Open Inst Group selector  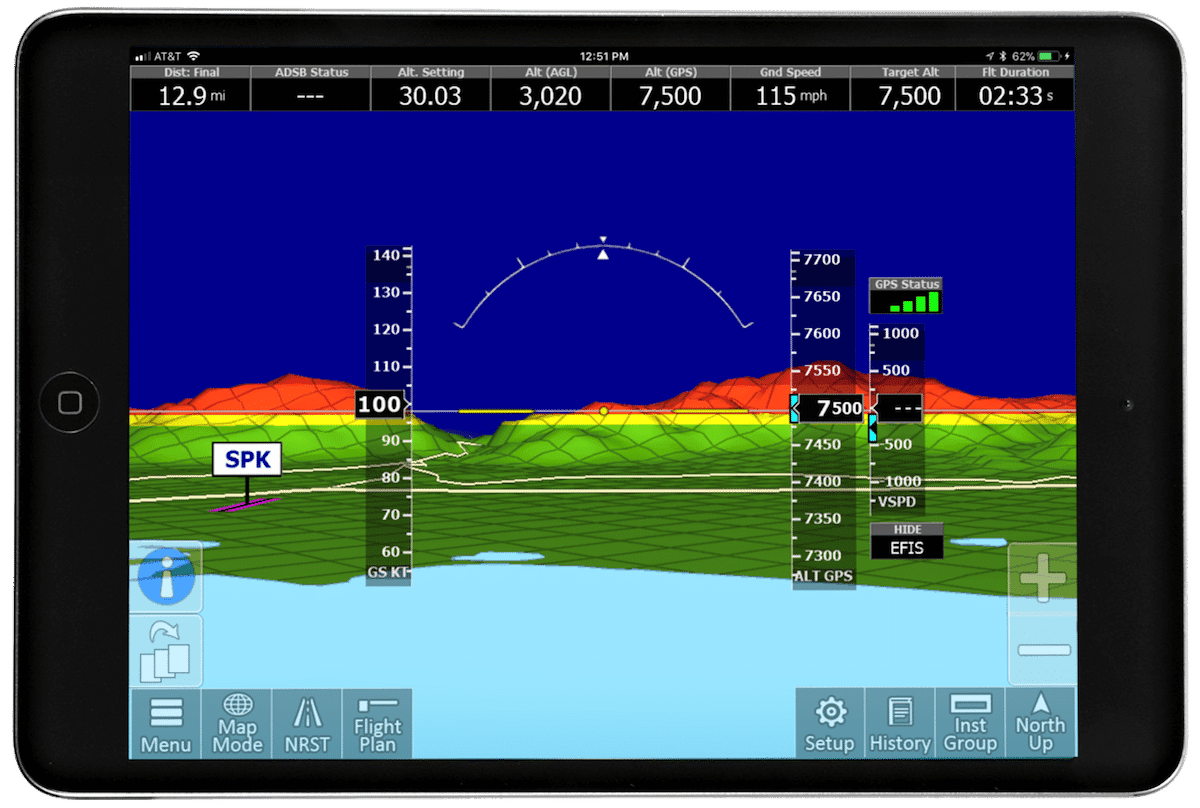[x=970, y=724]
